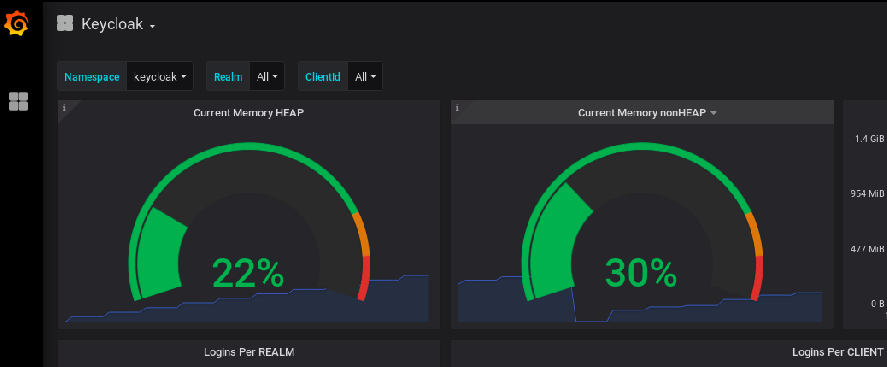The height and width of the screenshot is (367, 887).
Task: Open the Logins Per REALM panel title
Action: [249, 352]
